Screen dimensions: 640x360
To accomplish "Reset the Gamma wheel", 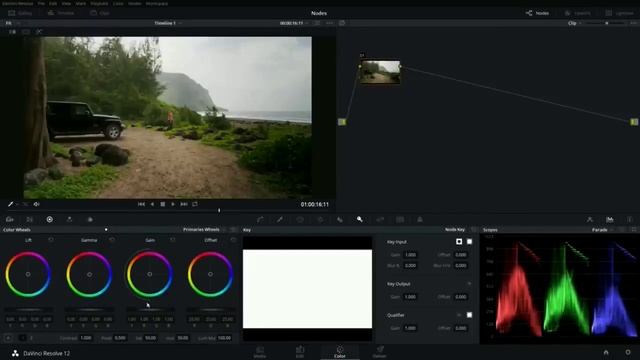I will 112,240.
